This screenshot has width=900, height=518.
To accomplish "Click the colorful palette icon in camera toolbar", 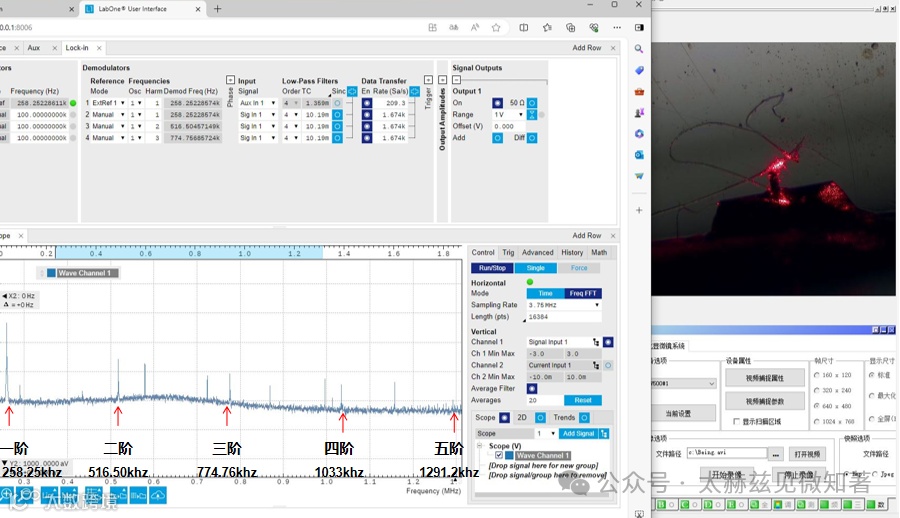I will [x=778, y=505].
